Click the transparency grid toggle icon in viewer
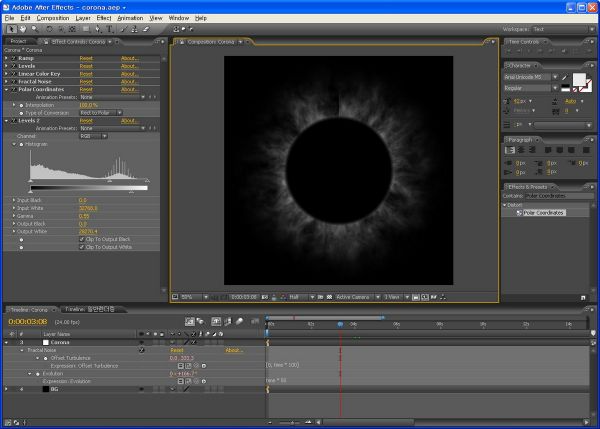This screenshot has width=600, height=429. tap(329, 297)
